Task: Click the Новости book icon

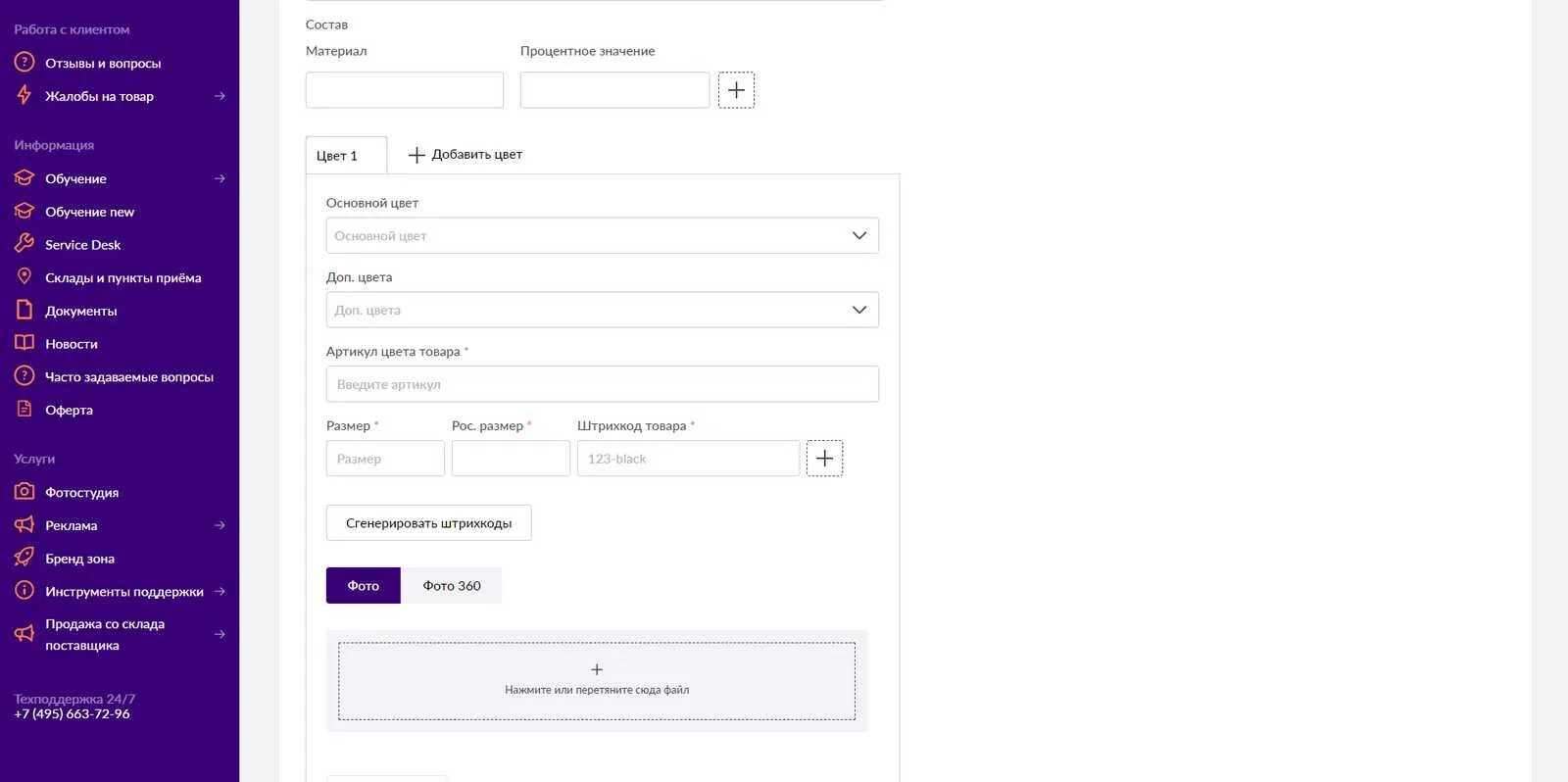Action: 24,343
